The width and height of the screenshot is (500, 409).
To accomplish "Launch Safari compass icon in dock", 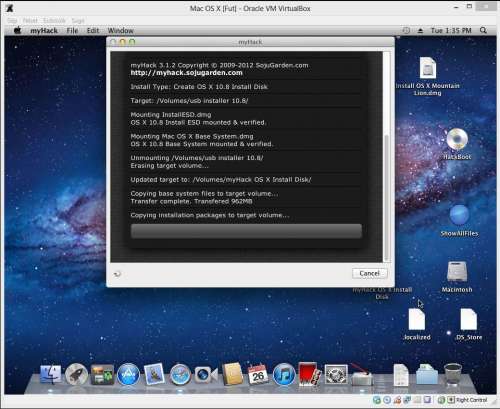I will (180, 375).
